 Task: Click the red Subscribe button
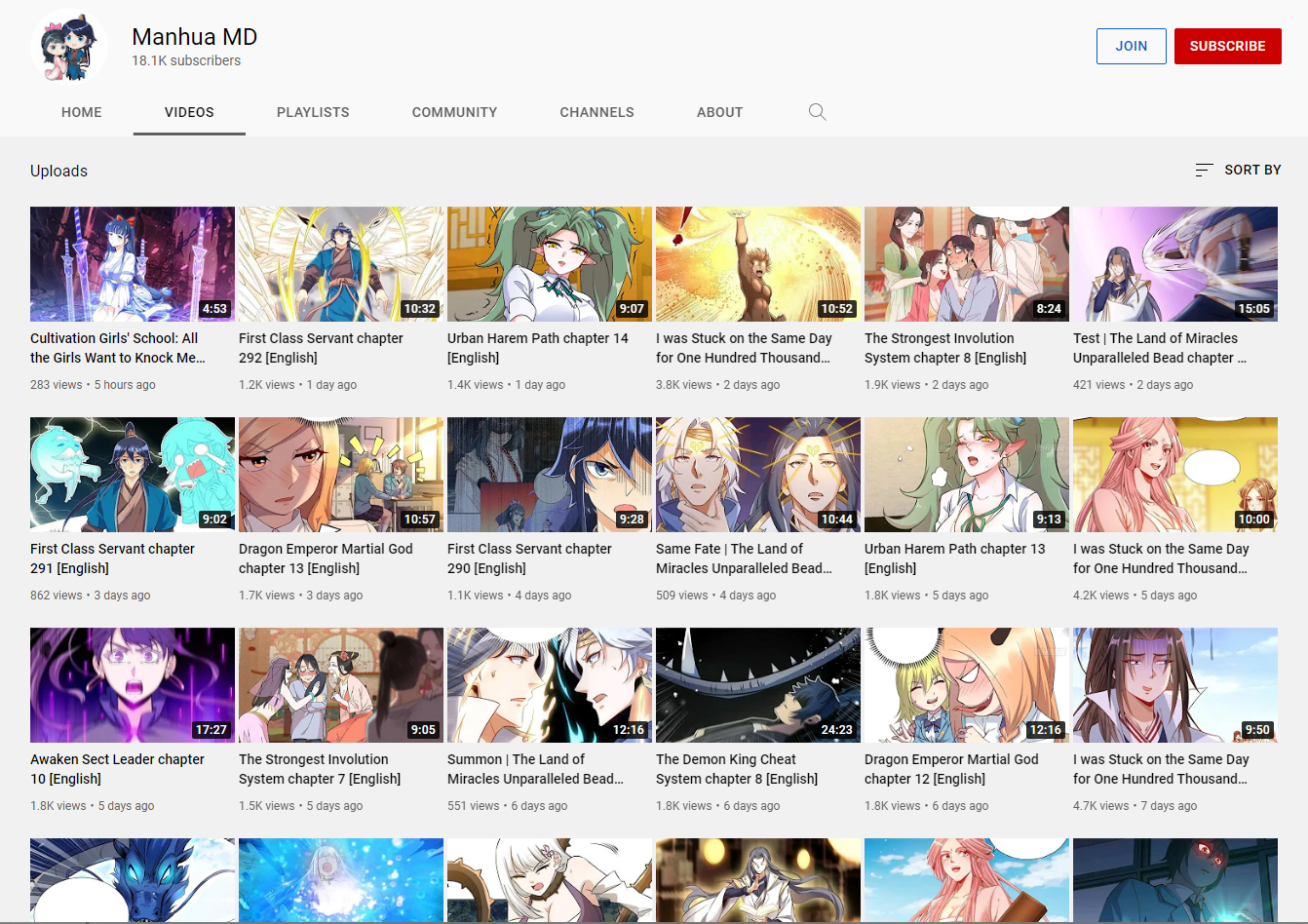coord(1227,46)
